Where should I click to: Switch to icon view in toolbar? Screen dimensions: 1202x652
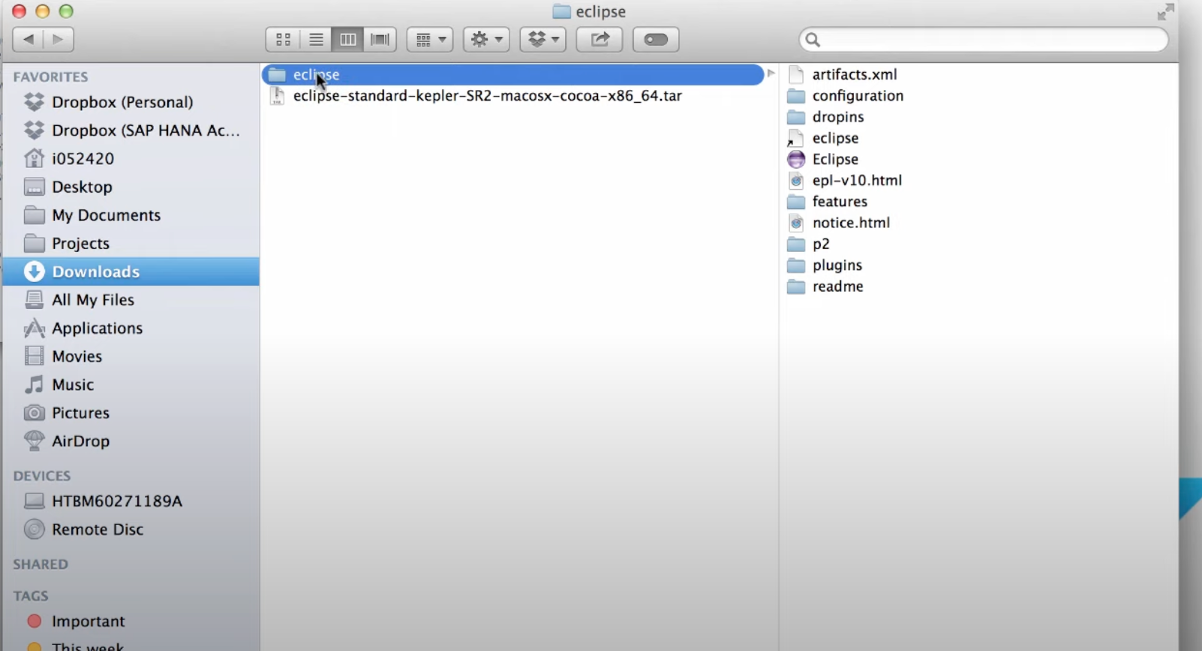click(283, 40)
